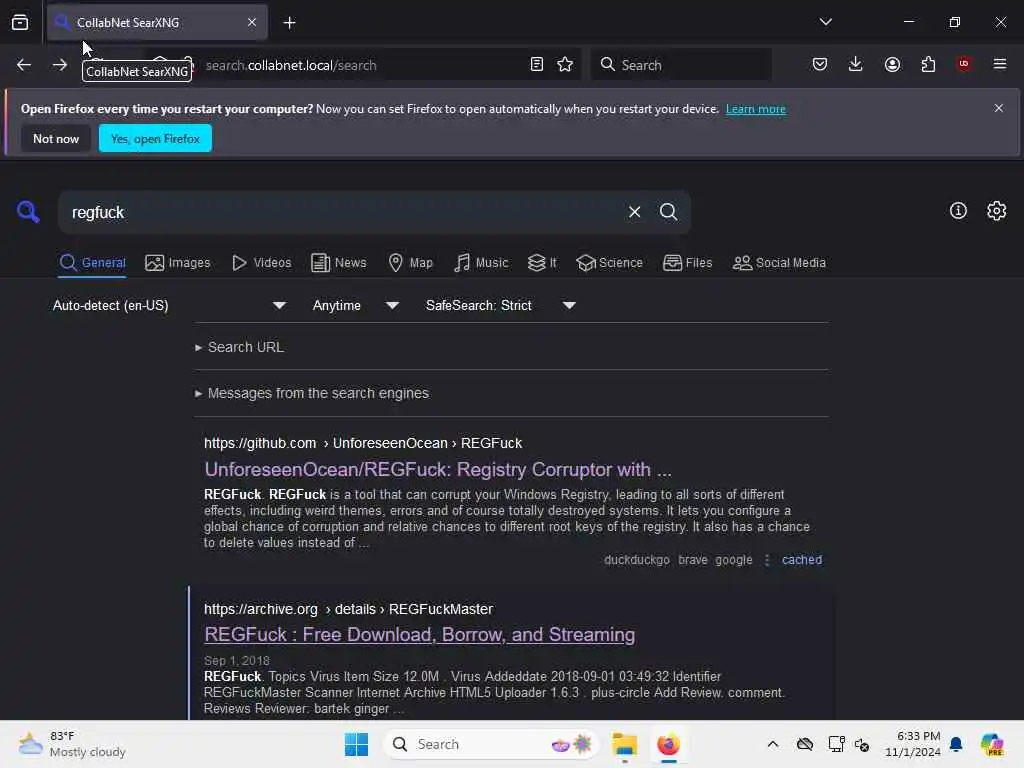List all tabs dropdown arrow

click(x=825, y=22)
